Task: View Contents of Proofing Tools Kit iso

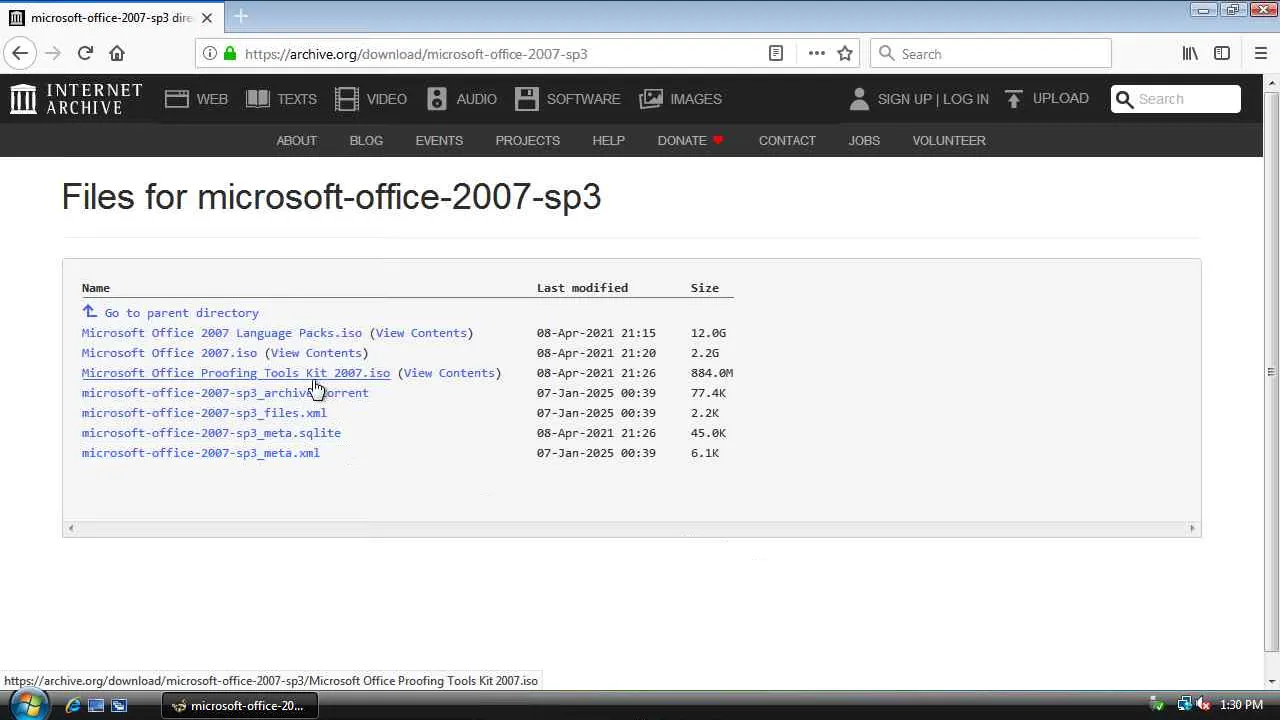Action: 449,373
